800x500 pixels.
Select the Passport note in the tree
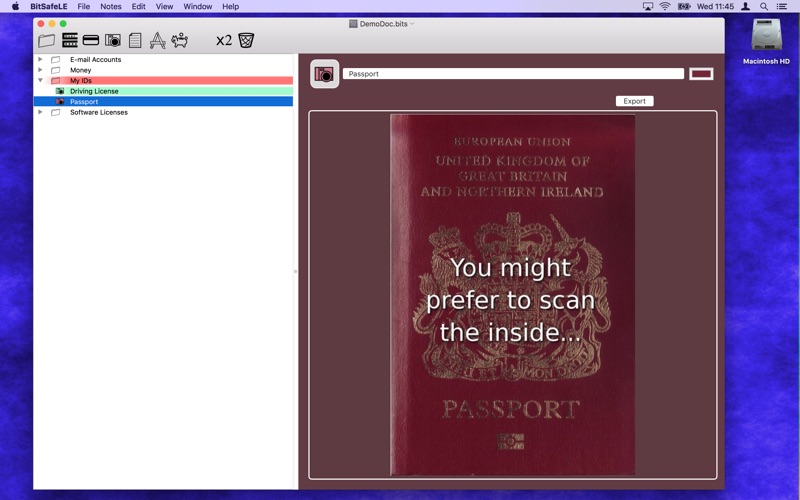click(x=163, y=102)
